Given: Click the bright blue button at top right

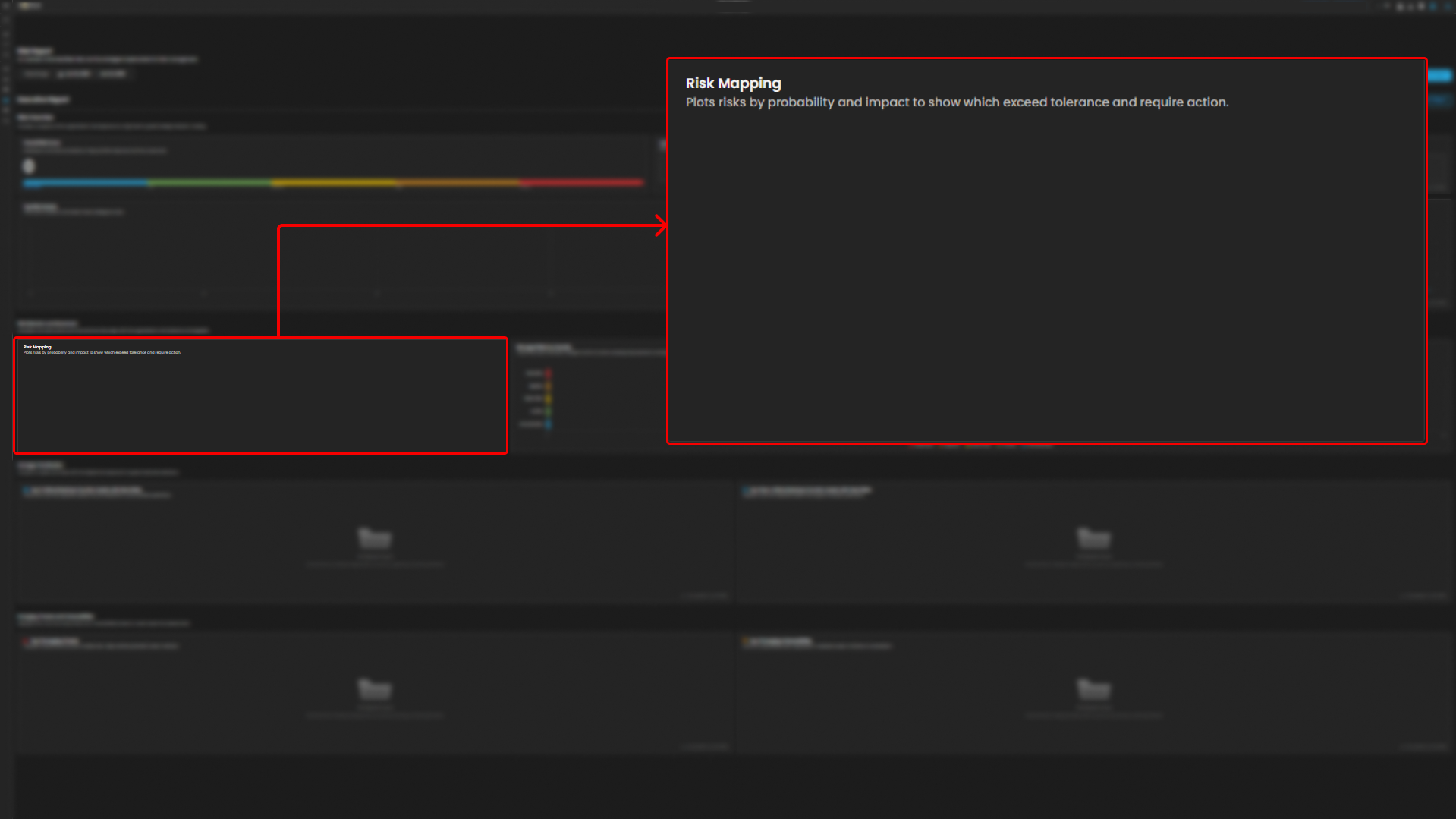Looking at the screenshot, I should coord(1439,75).
